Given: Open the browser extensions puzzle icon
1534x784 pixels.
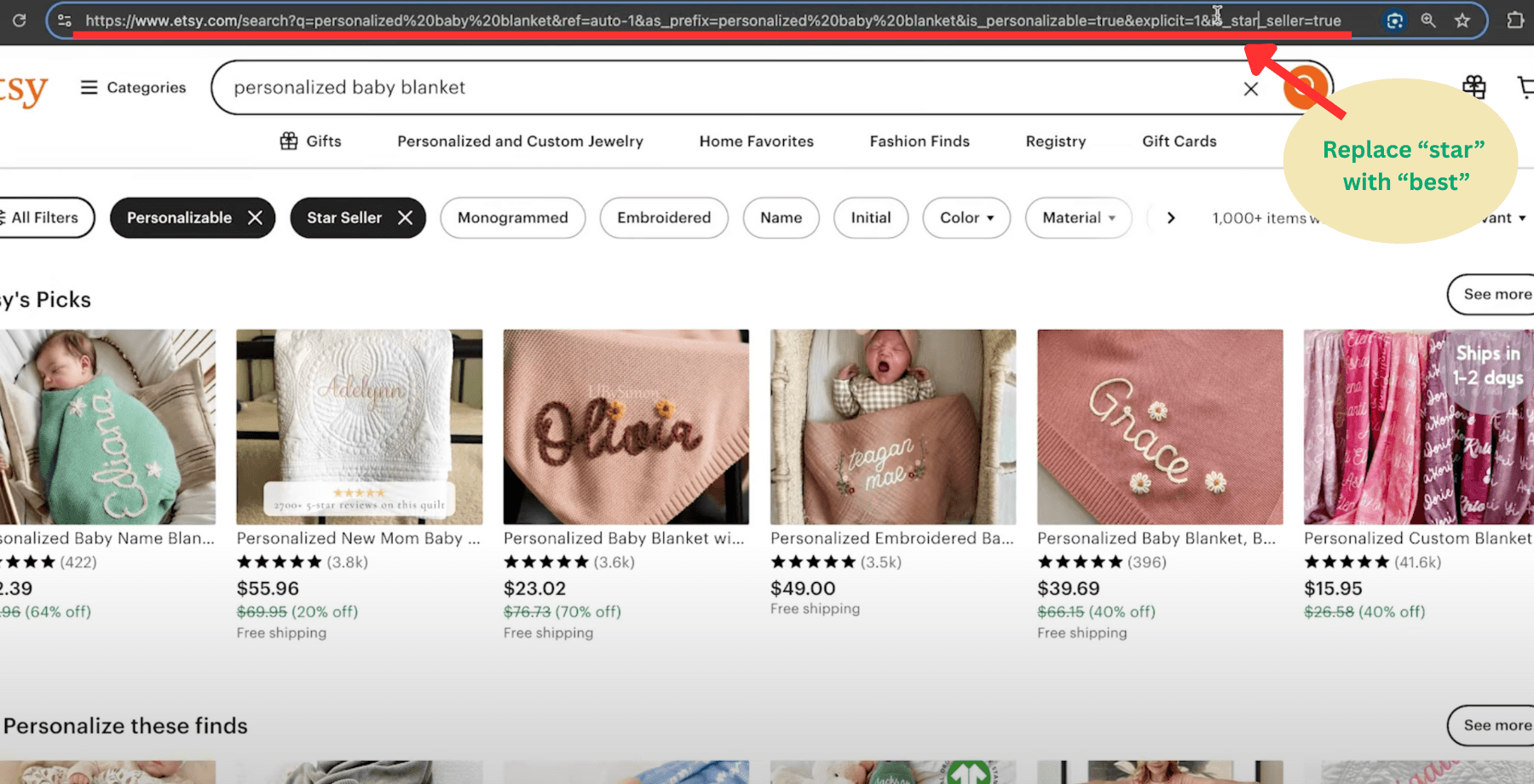Looking at the screenshot, I should point(1514,20).
